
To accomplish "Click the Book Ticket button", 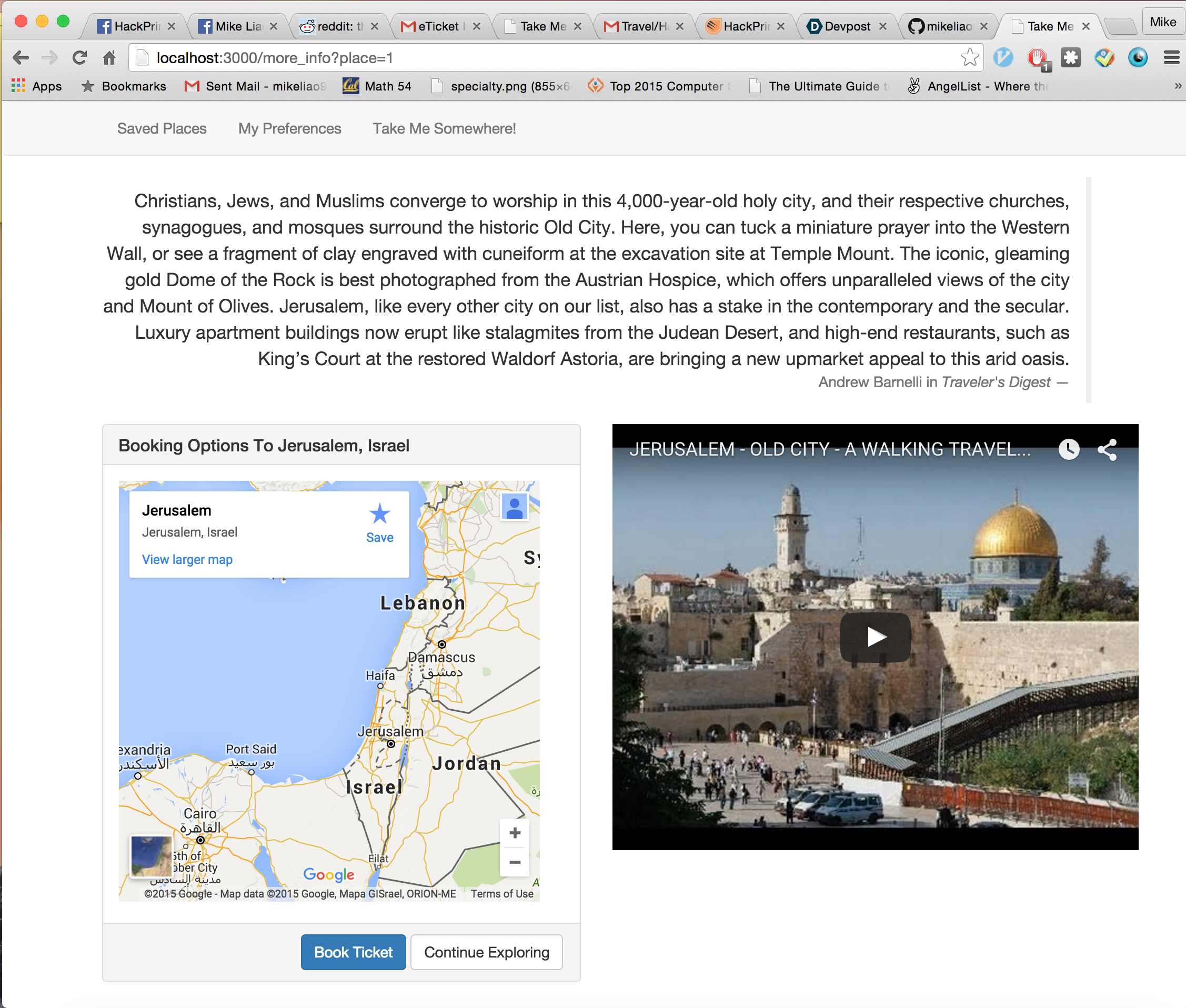I will (x=353, y=952).
